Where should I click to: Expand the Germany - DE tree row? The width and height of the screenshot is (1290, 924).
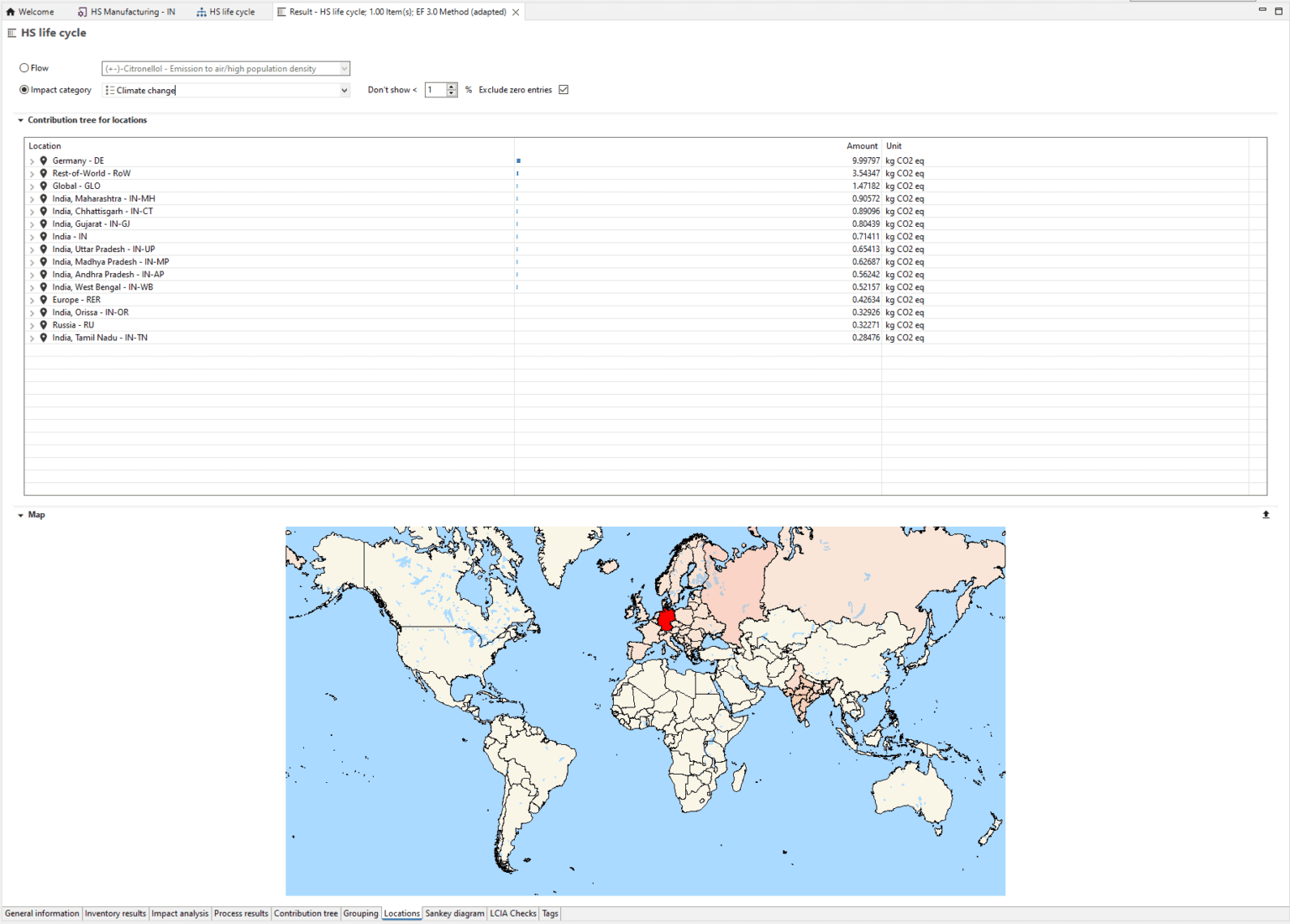(x=32, y=161)
